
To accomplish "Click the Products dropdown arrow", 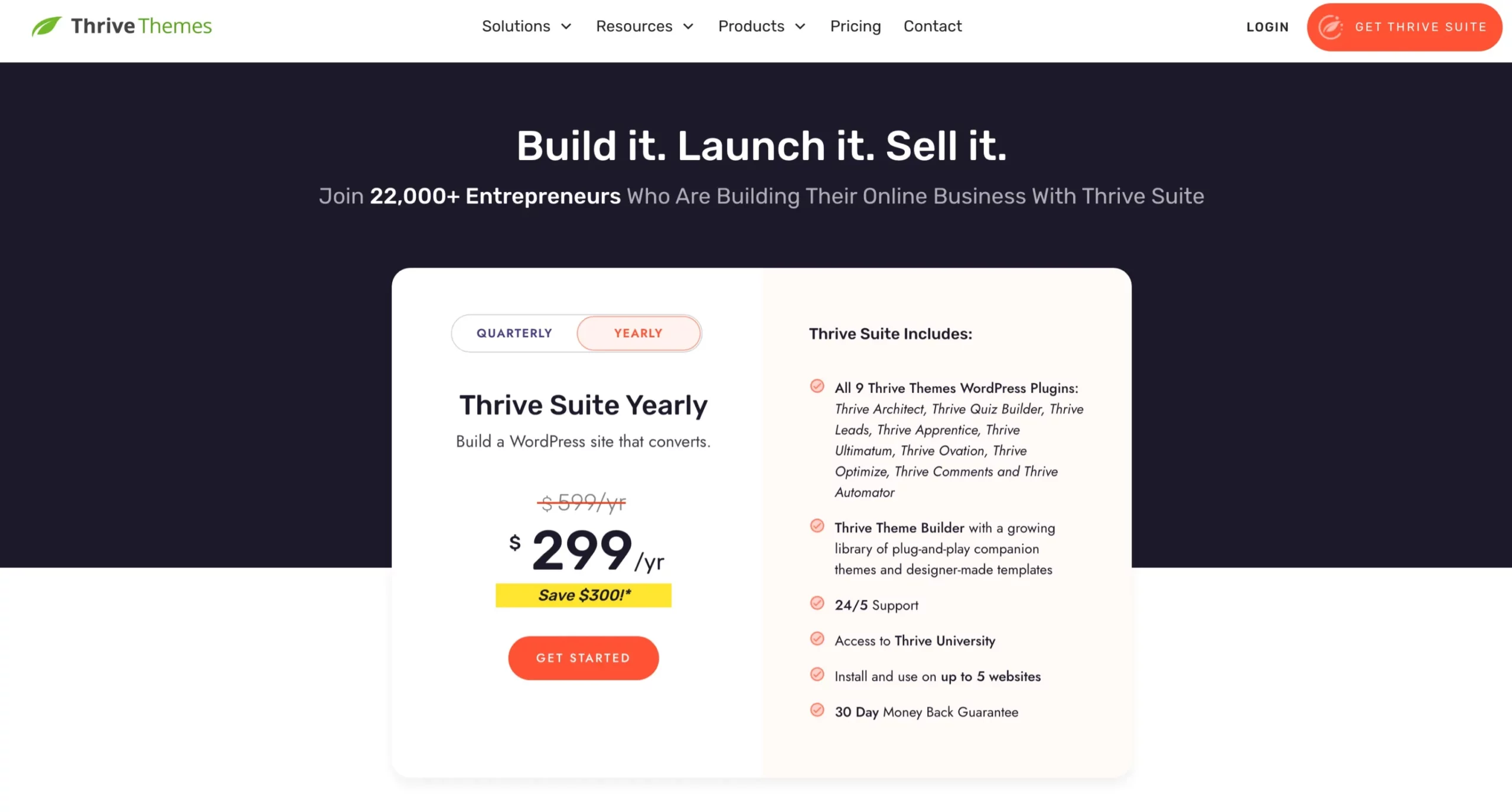I will [x=801, y=26].
